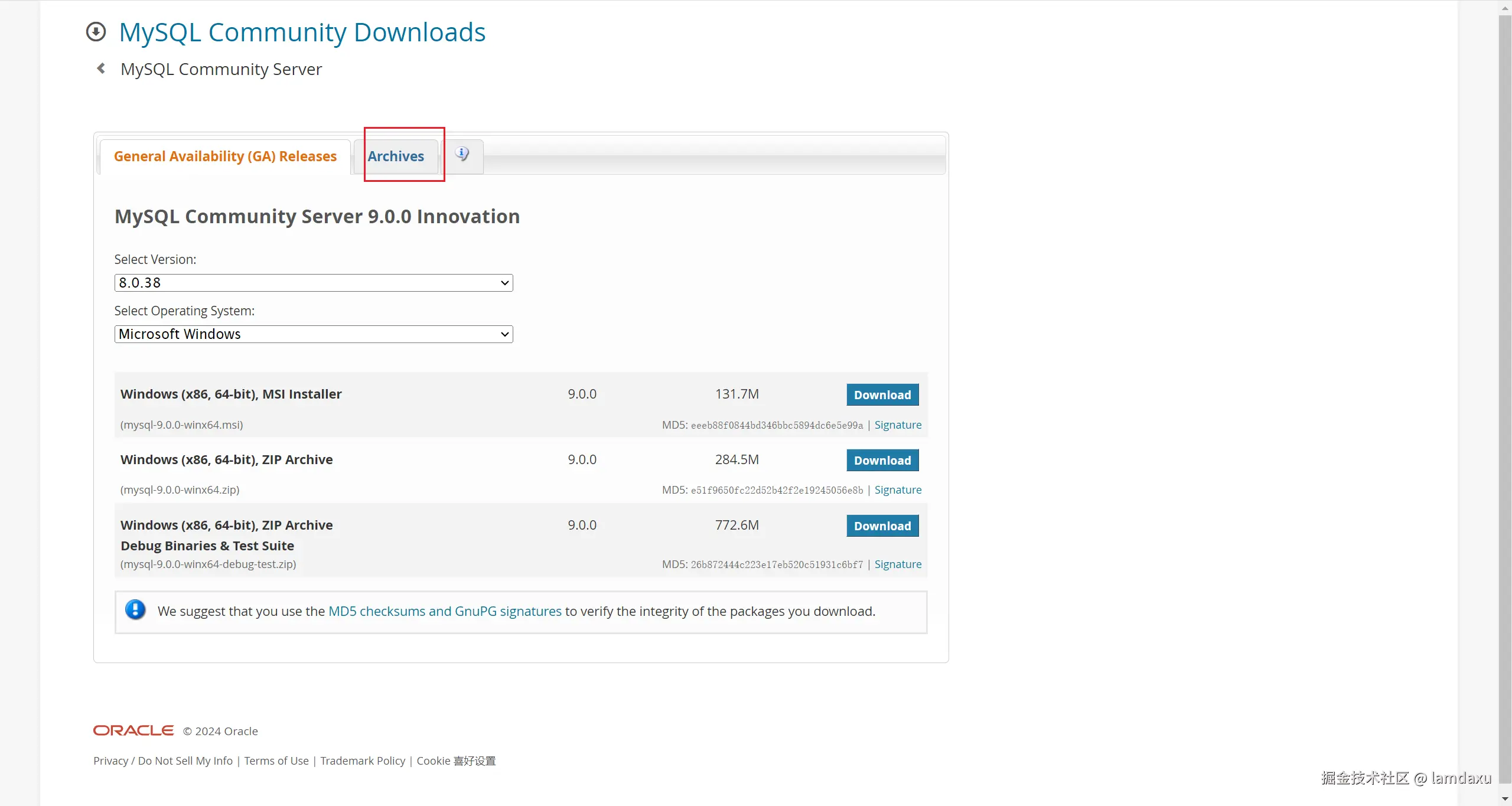Download the 284.5M ZIP Archive
Screen dimensions: 1512x806
pyautogui.click(x=882, y=461)
